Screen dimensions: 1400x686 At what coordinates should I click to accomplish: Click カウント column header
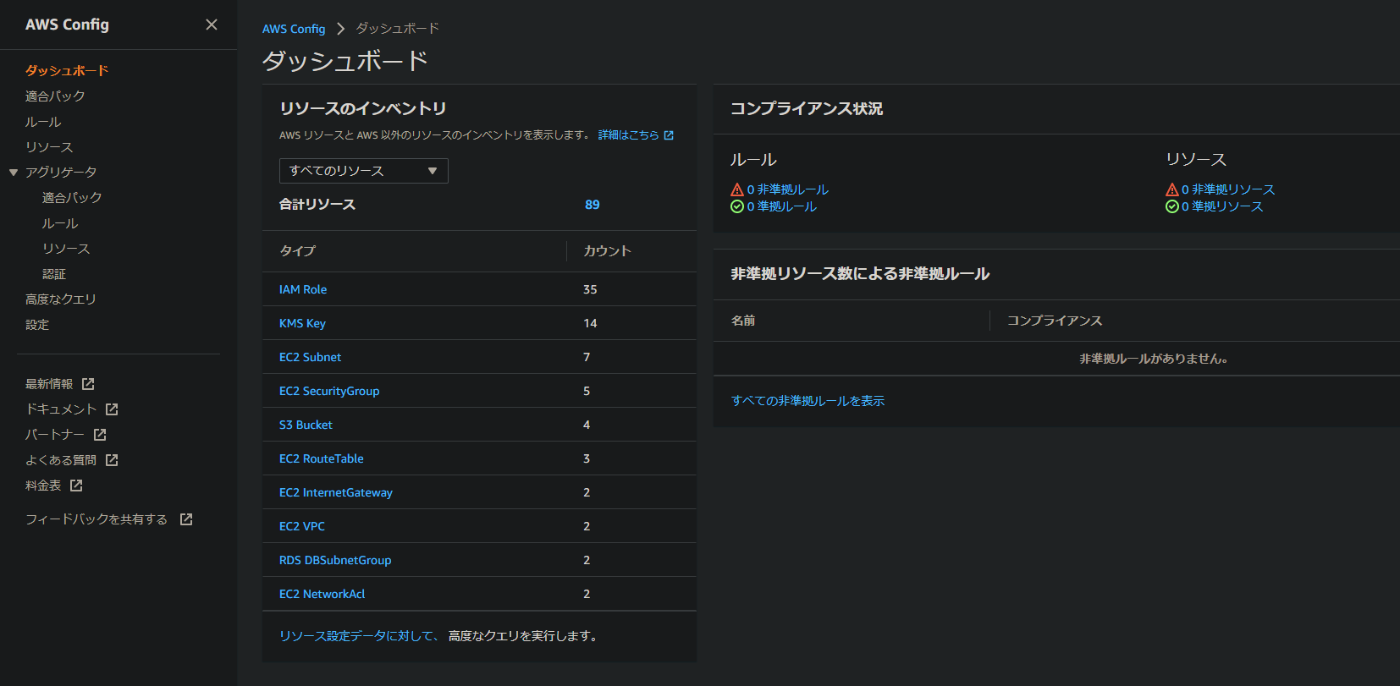pos(608,251)
